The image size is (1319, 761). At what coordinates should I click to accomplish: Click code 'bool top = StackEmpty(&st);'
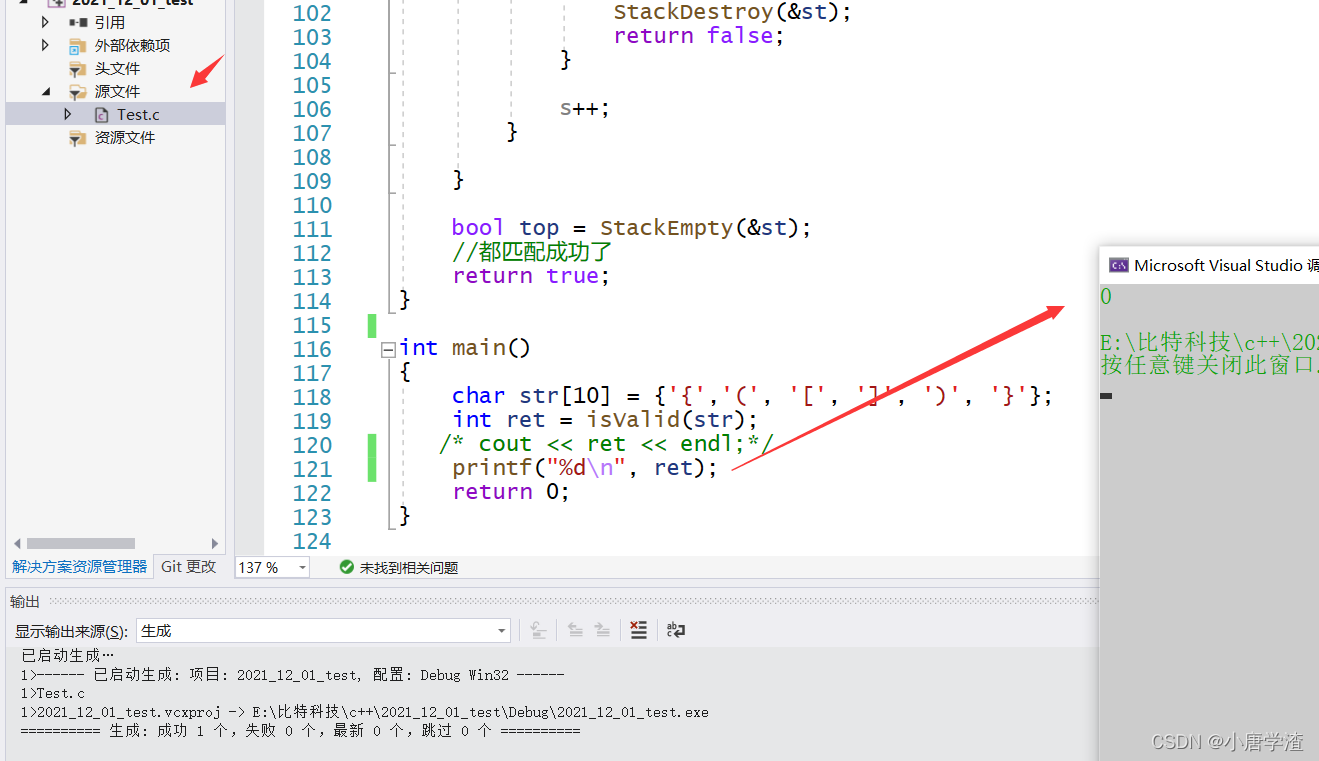(631, 228)
